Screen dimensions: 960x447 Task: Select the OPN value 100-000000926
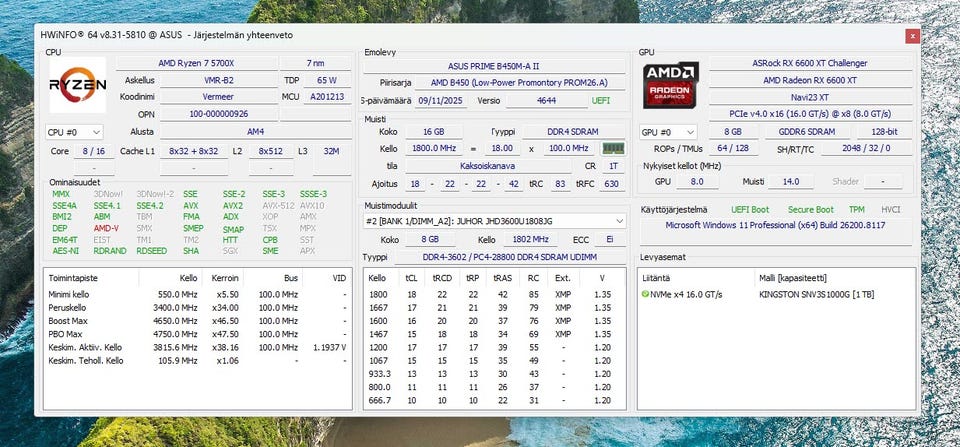click(x=219, y=114)
